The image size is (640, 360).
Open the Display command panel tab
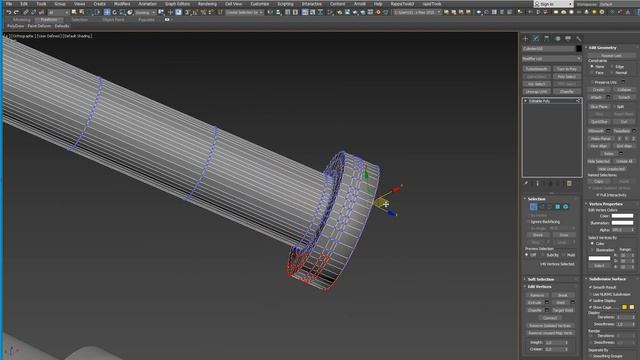[568, 38]
